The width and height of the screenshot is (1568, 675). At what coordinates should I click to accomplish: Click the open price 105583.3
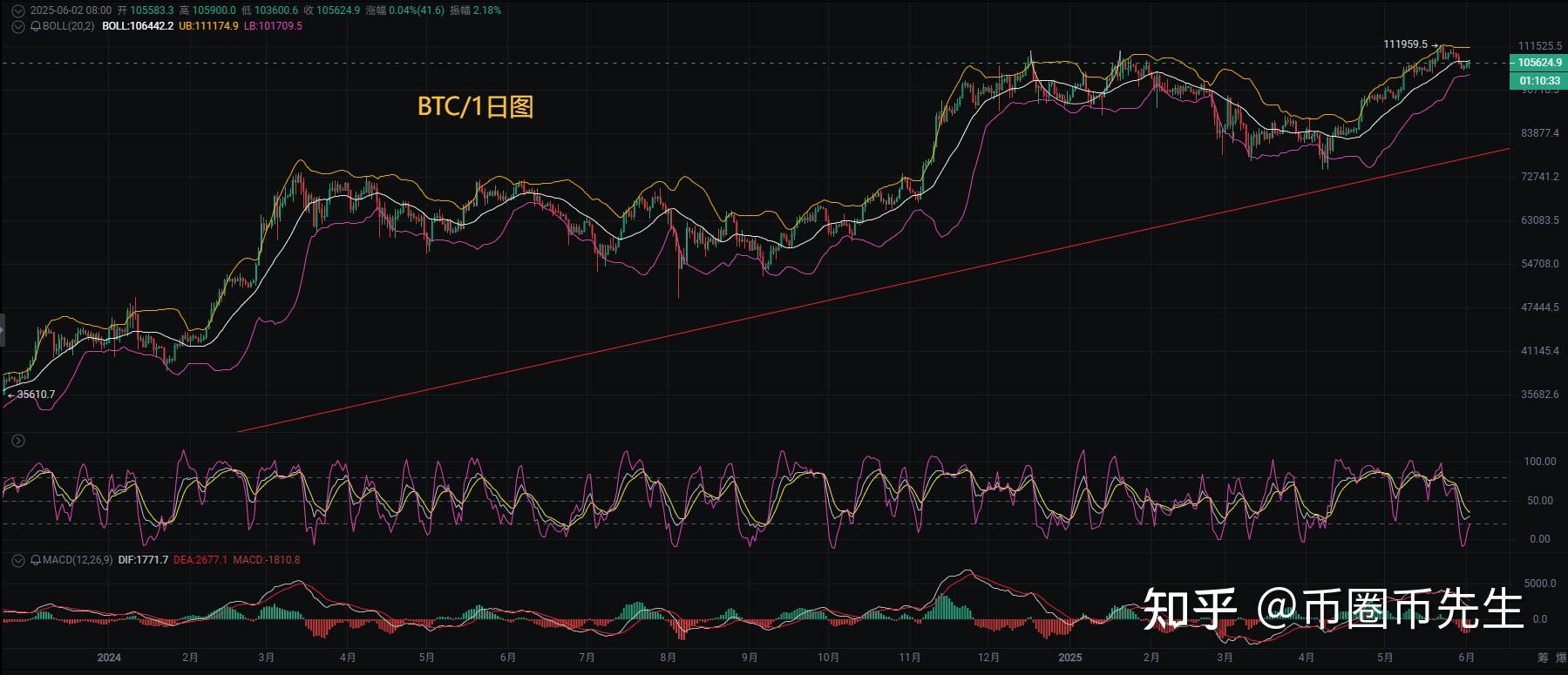tap(152, 10)
